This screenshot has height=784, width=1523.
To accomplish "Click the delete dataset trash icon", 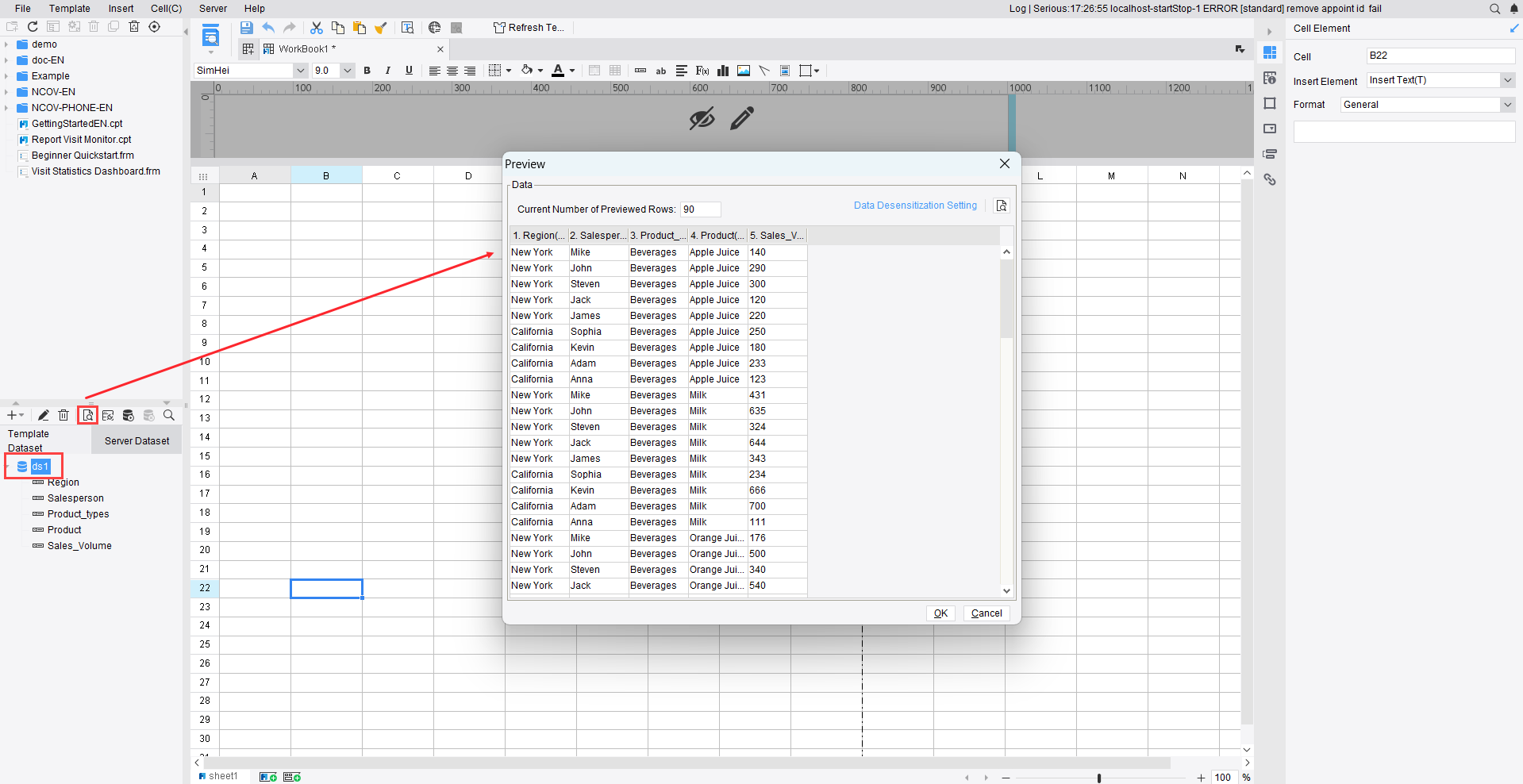I will coord(63,415).
